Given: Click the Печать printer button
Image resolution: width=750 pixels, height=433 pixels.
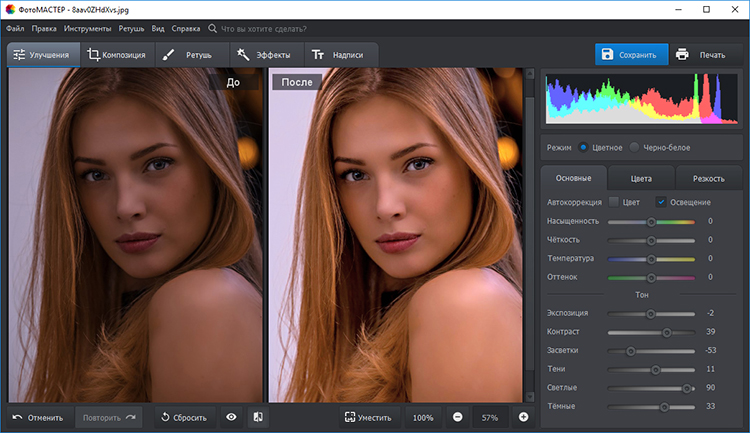Looking at the screenshot, I should (700, 55).
